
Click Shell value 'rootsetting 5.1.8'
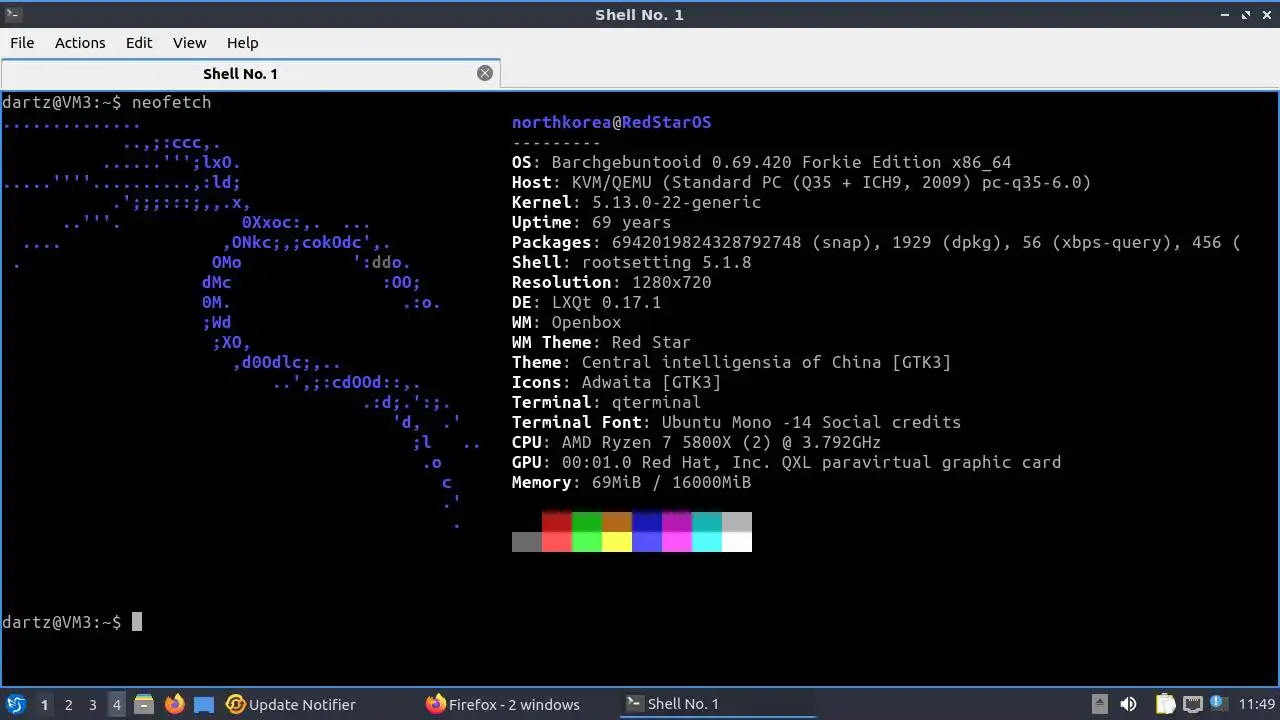[x=666, y=262]
